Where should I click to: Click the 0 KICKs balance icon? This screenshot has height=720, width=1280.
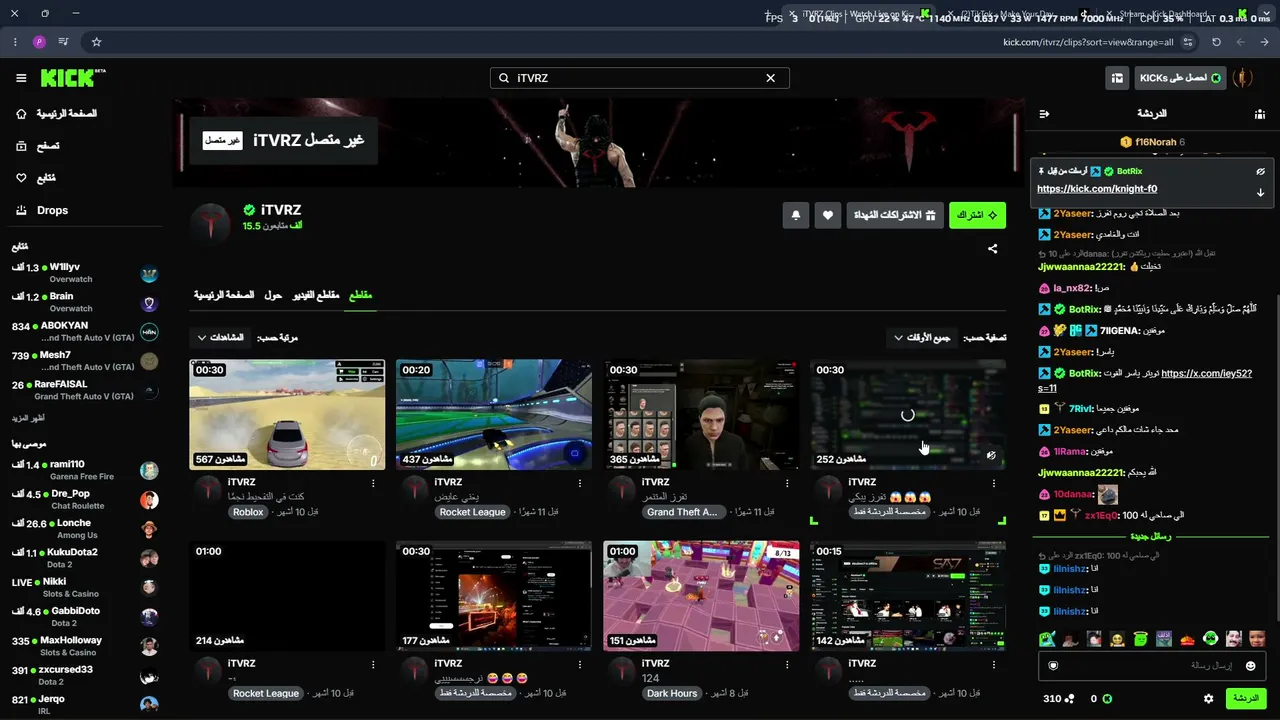[1107, 699]
